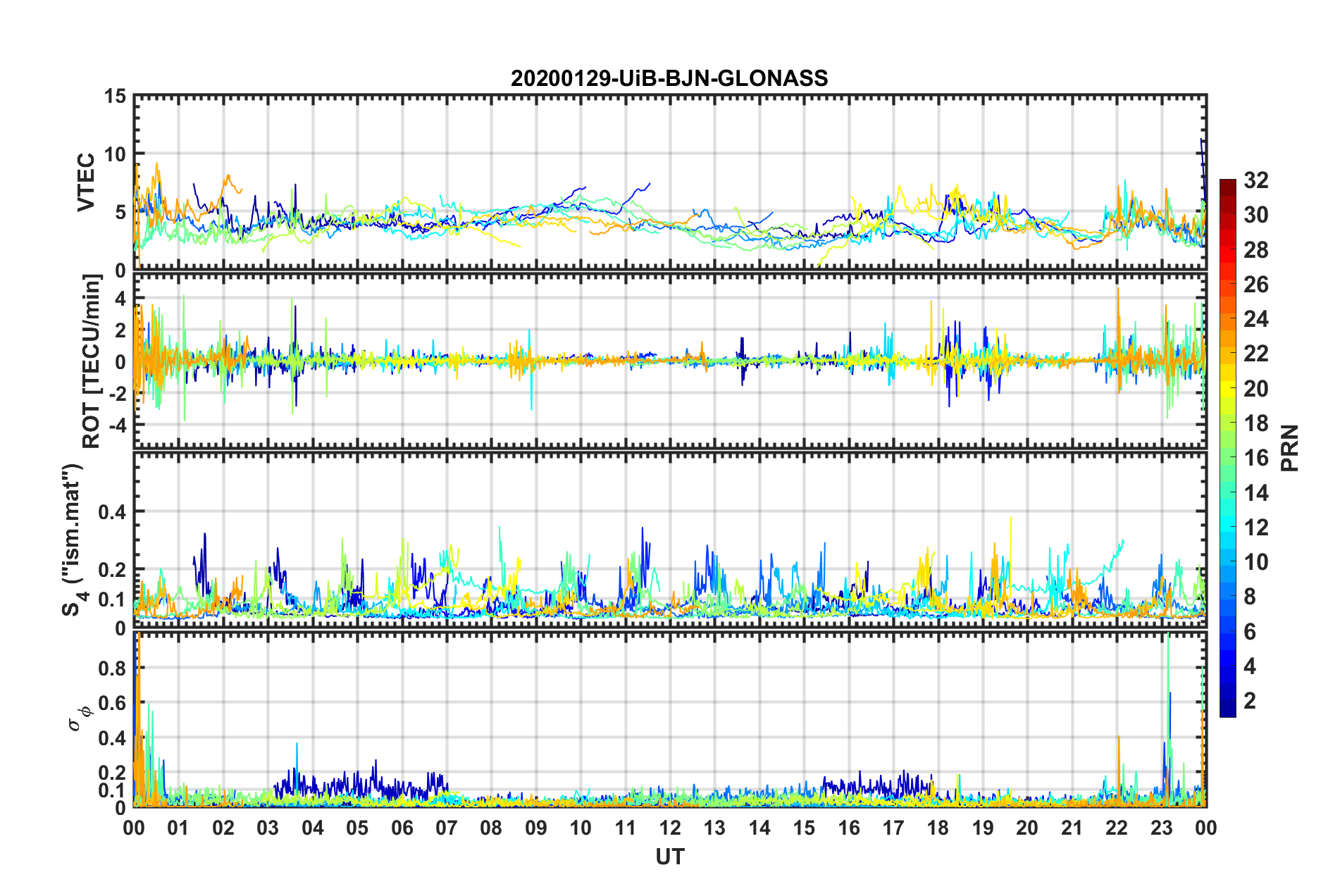Select the UT hour tick label 03

268,828
